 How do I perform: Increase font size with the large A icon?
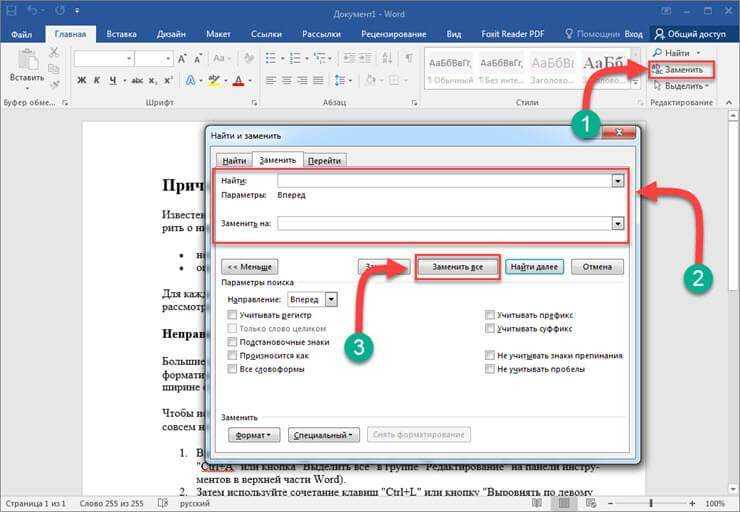(182, 59)
